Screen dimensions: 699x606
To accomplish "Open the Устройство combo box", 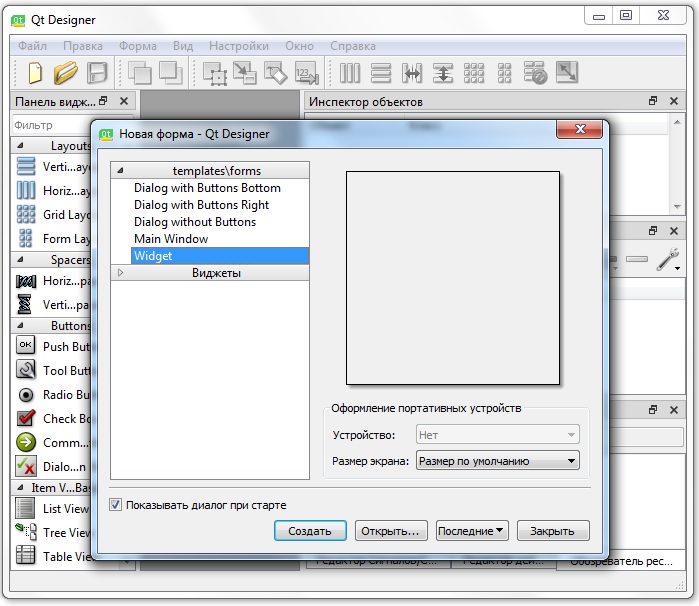I will tap(498, 434).
